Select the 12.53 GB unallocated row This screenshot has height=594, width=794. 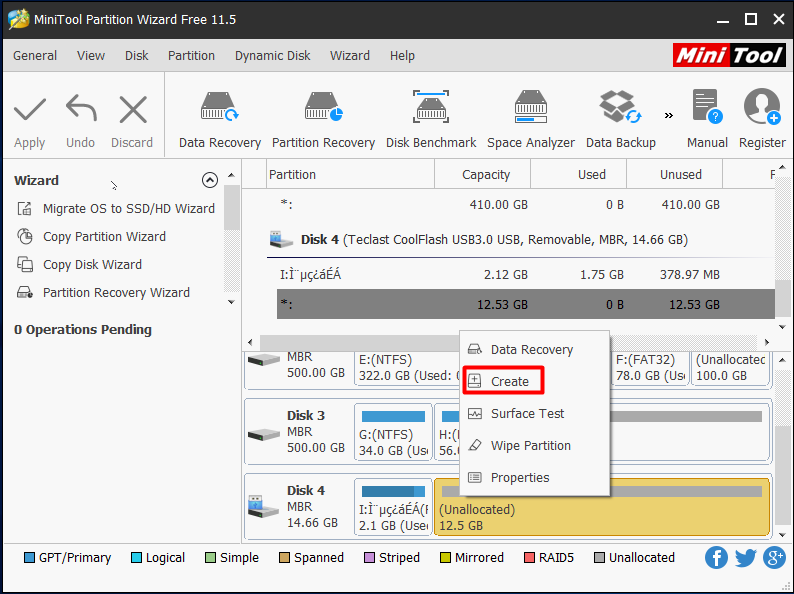pyautogui.click(x=526, y=304)
